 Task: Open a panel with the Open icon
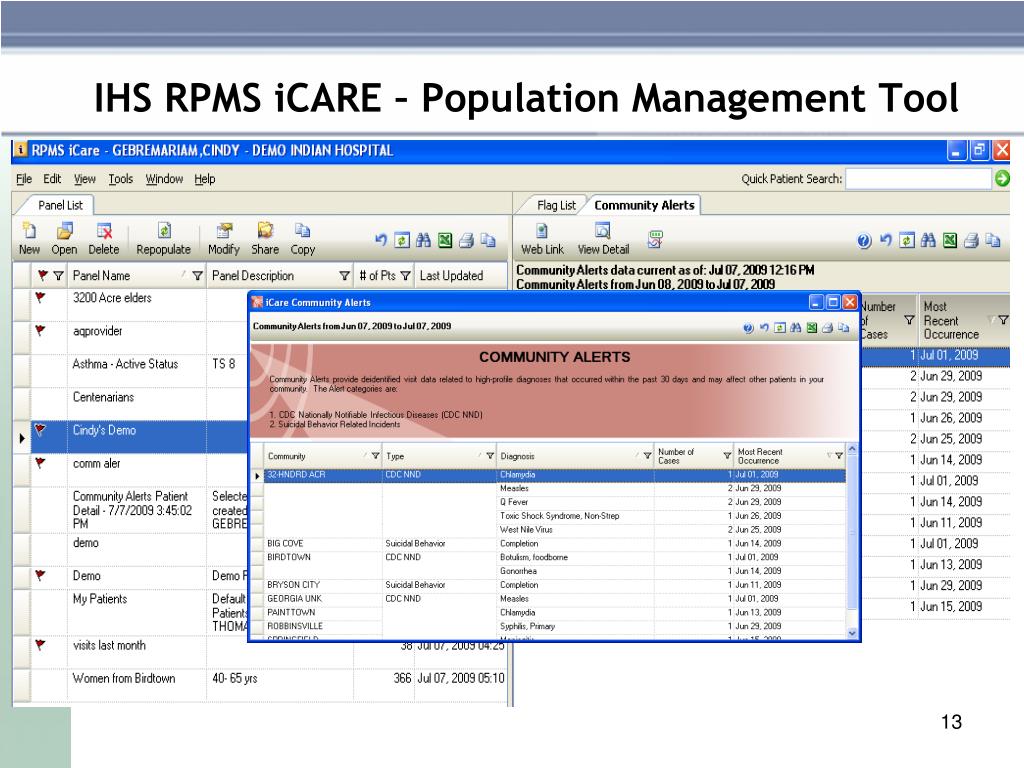[x=65, y=231]
